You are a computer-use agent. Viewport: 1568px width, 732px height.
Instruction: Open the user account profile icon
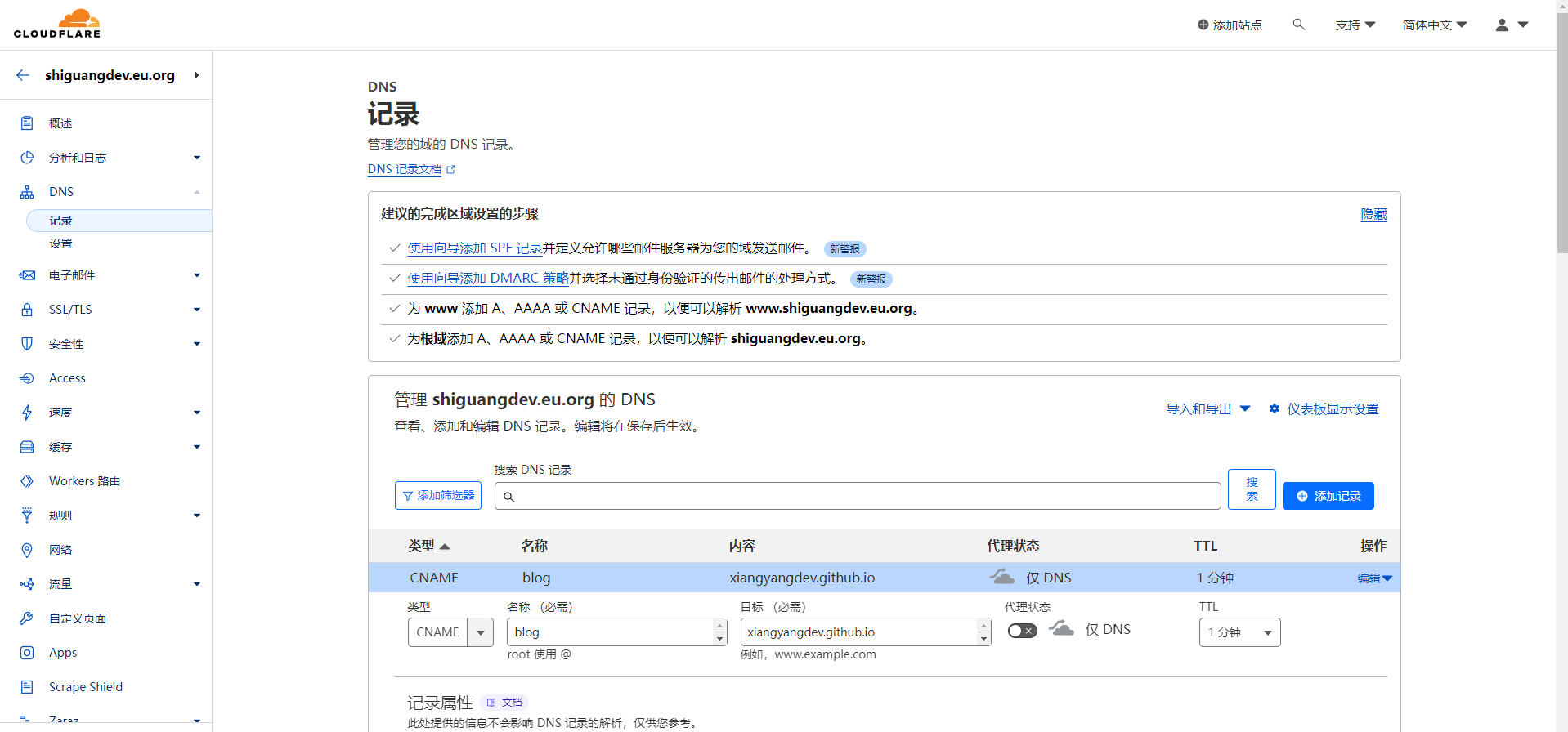pyautogui.click(x=1502, y=25)
